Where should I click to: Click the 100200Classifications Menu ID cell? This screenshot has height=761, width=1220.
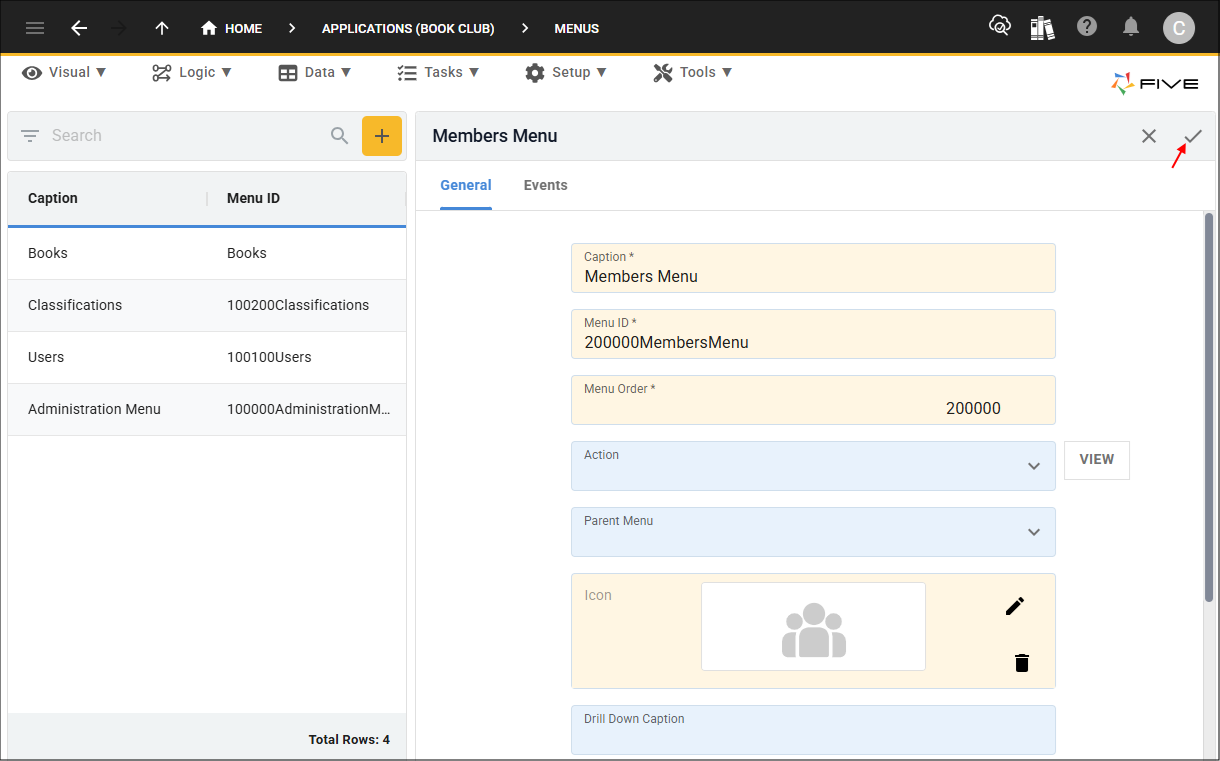tap(298, 305)
